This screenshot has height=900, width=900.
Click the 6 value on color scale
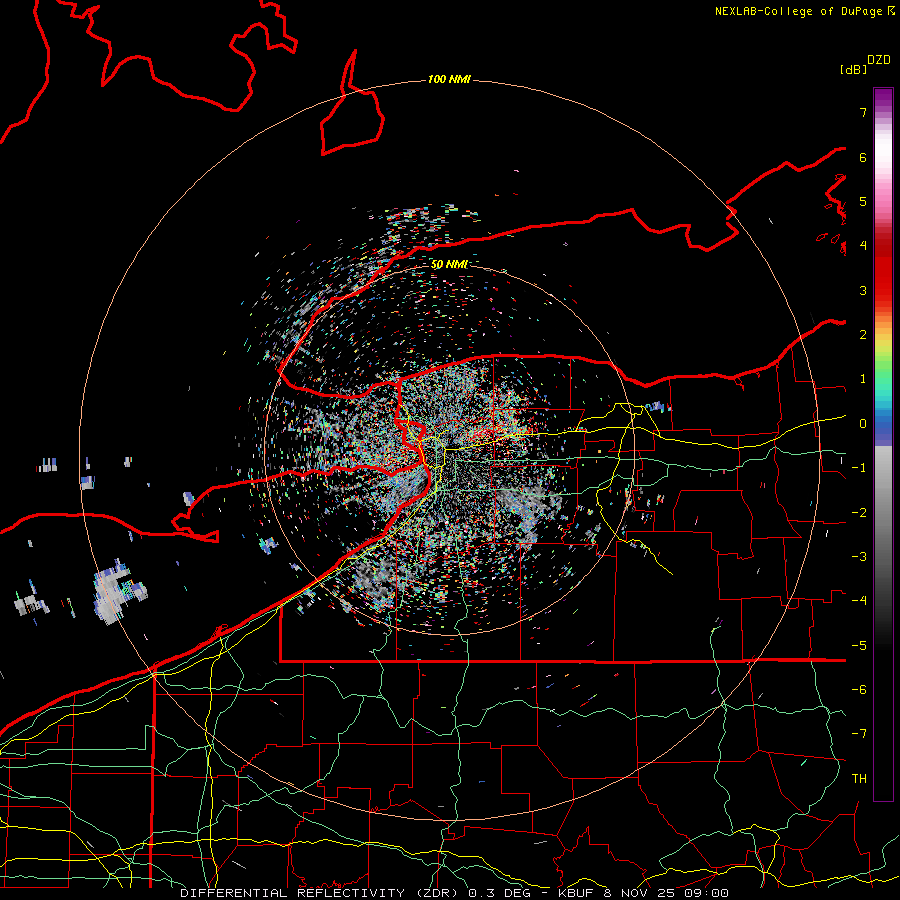point(863,157)
